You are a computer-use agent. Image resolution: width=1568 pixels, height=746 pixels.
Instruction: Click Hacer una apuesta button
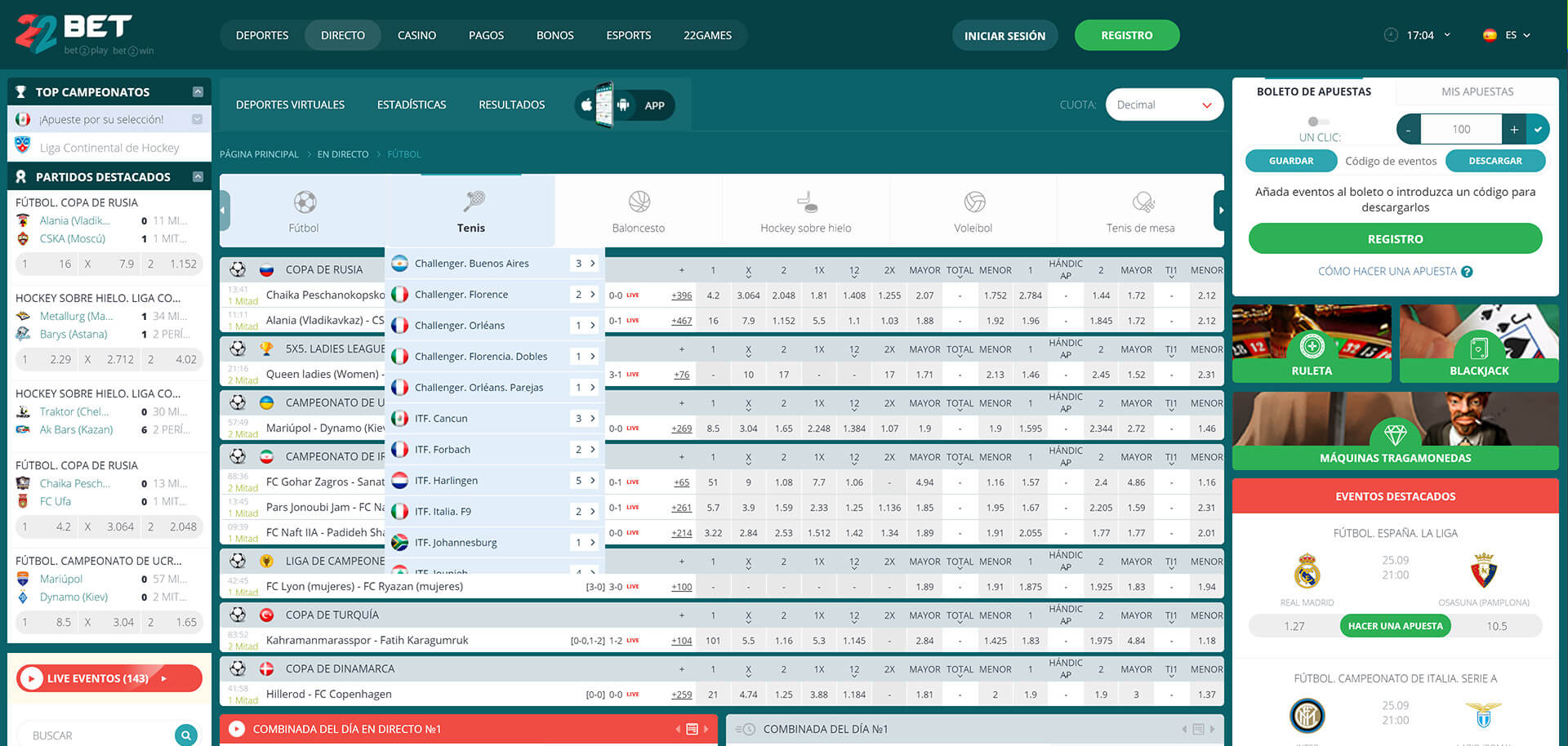(1395, 626)
